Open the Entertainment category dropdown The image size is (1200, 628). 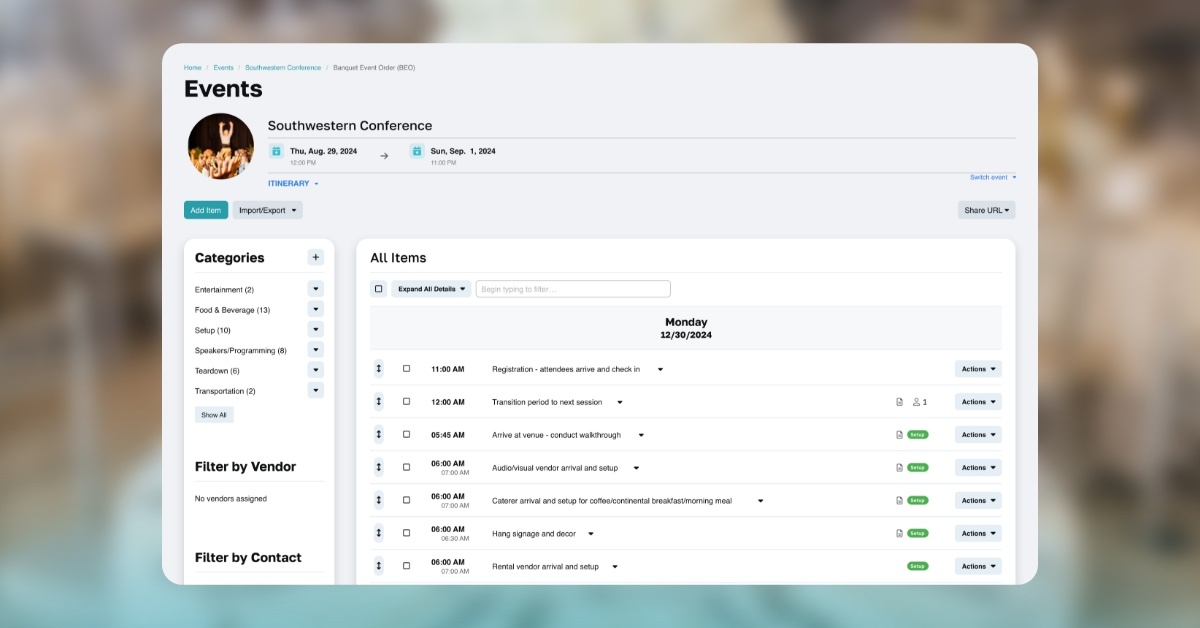pyautogui.click(x=316, y=289)
